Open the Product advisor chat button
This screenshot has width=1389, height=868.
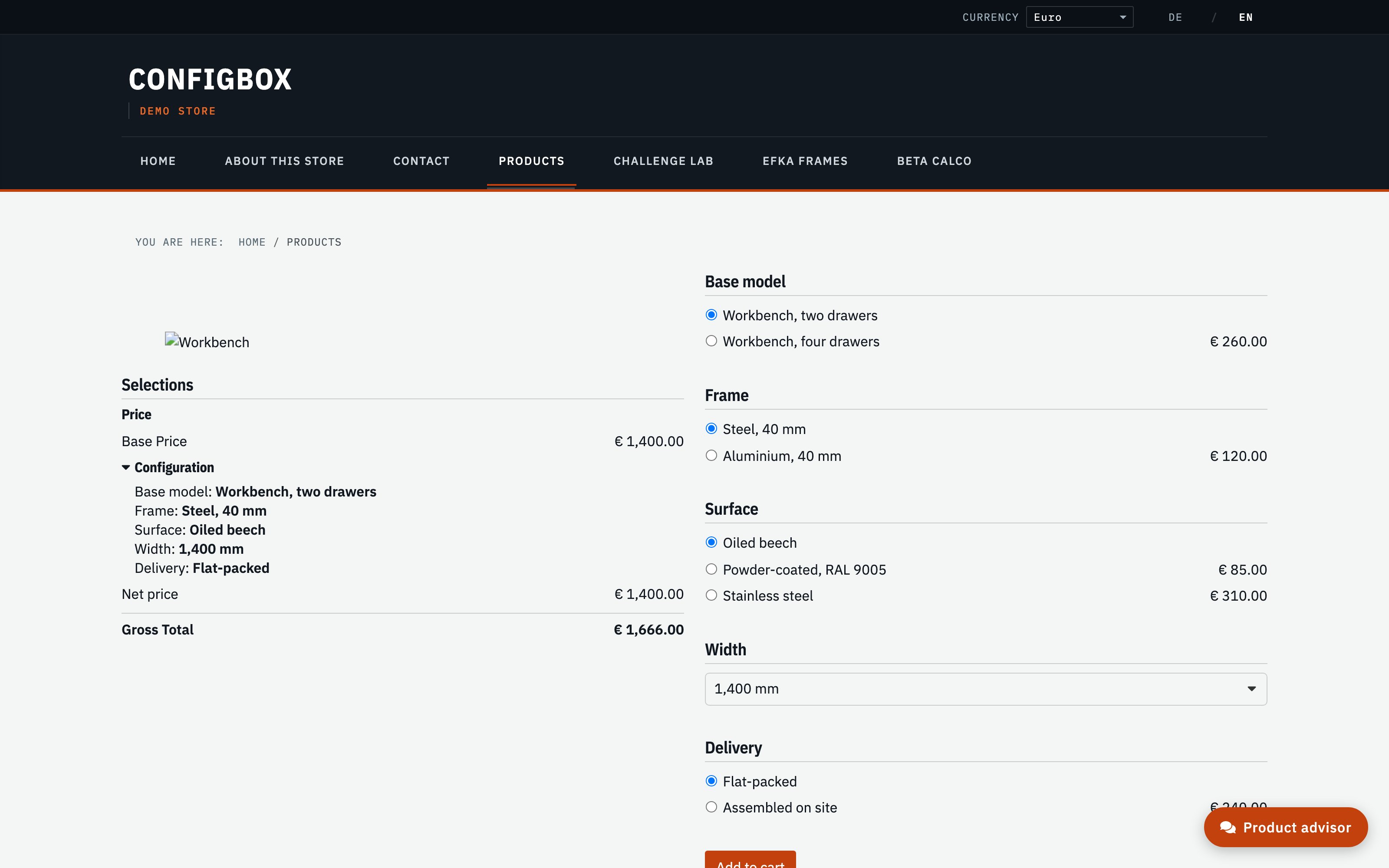(x=1286, y=827)
